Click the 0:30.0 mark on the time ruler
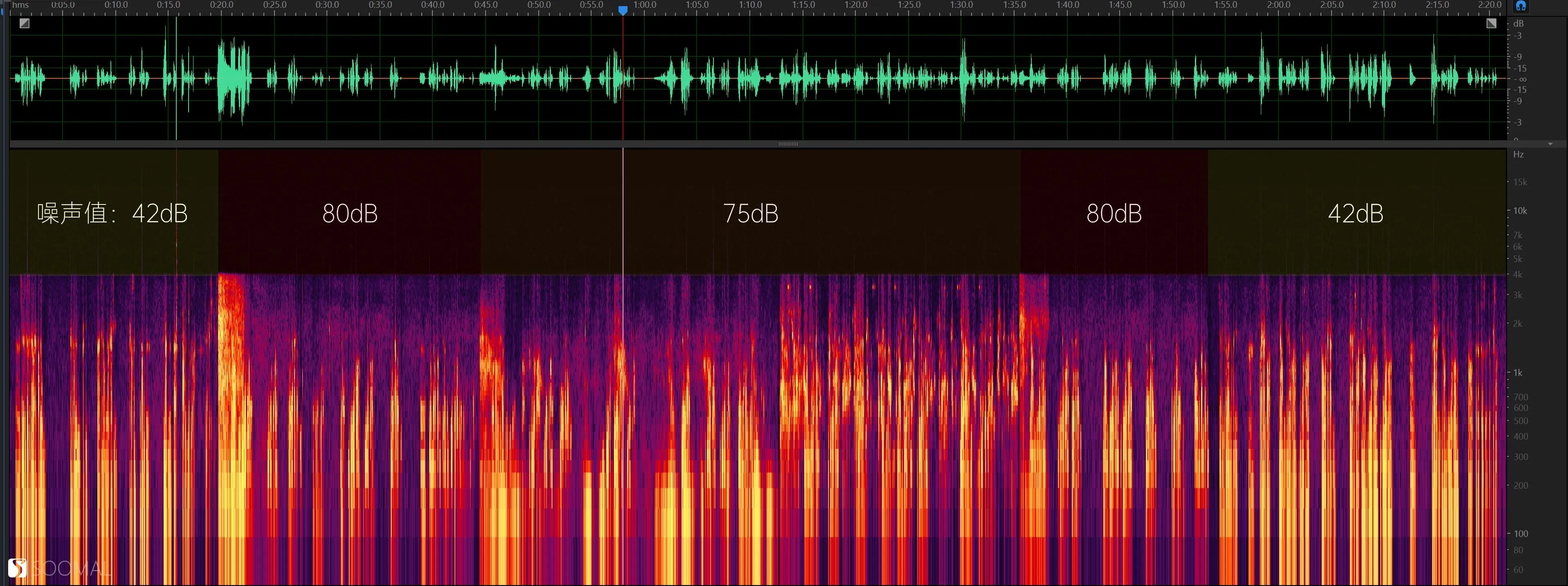This screenshot has height=586, width=1568. click(x=328, y=5)
